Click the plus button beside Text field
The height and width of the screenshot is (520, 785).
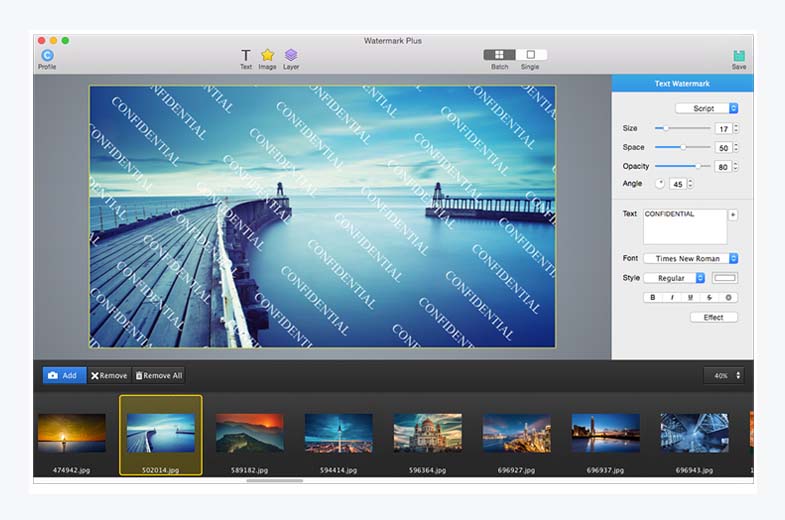tap(732, 215)
